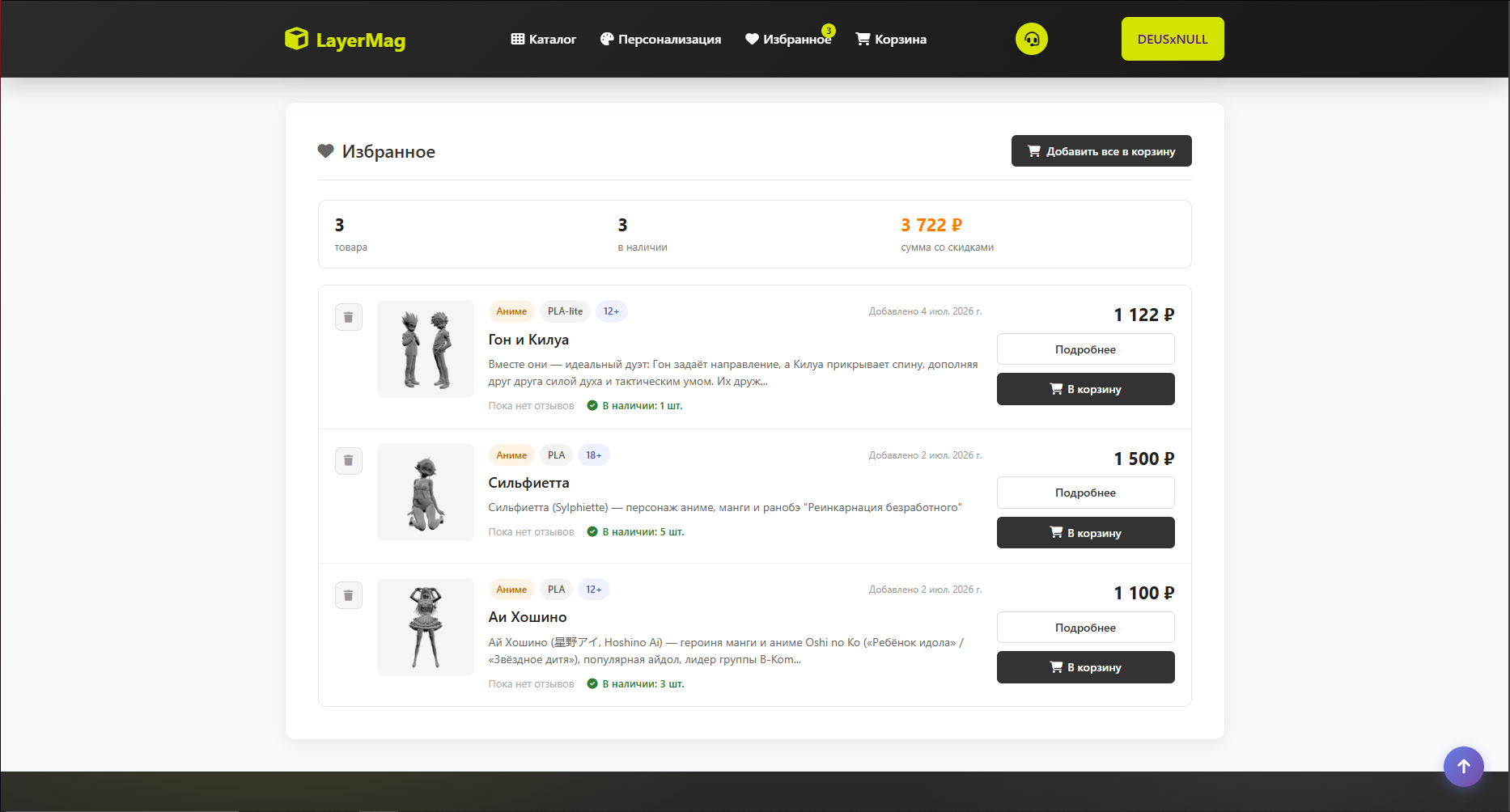This screenshot has height=812, width=1510.
Task: Open the Каталог menu item
Action: (544, 39)
